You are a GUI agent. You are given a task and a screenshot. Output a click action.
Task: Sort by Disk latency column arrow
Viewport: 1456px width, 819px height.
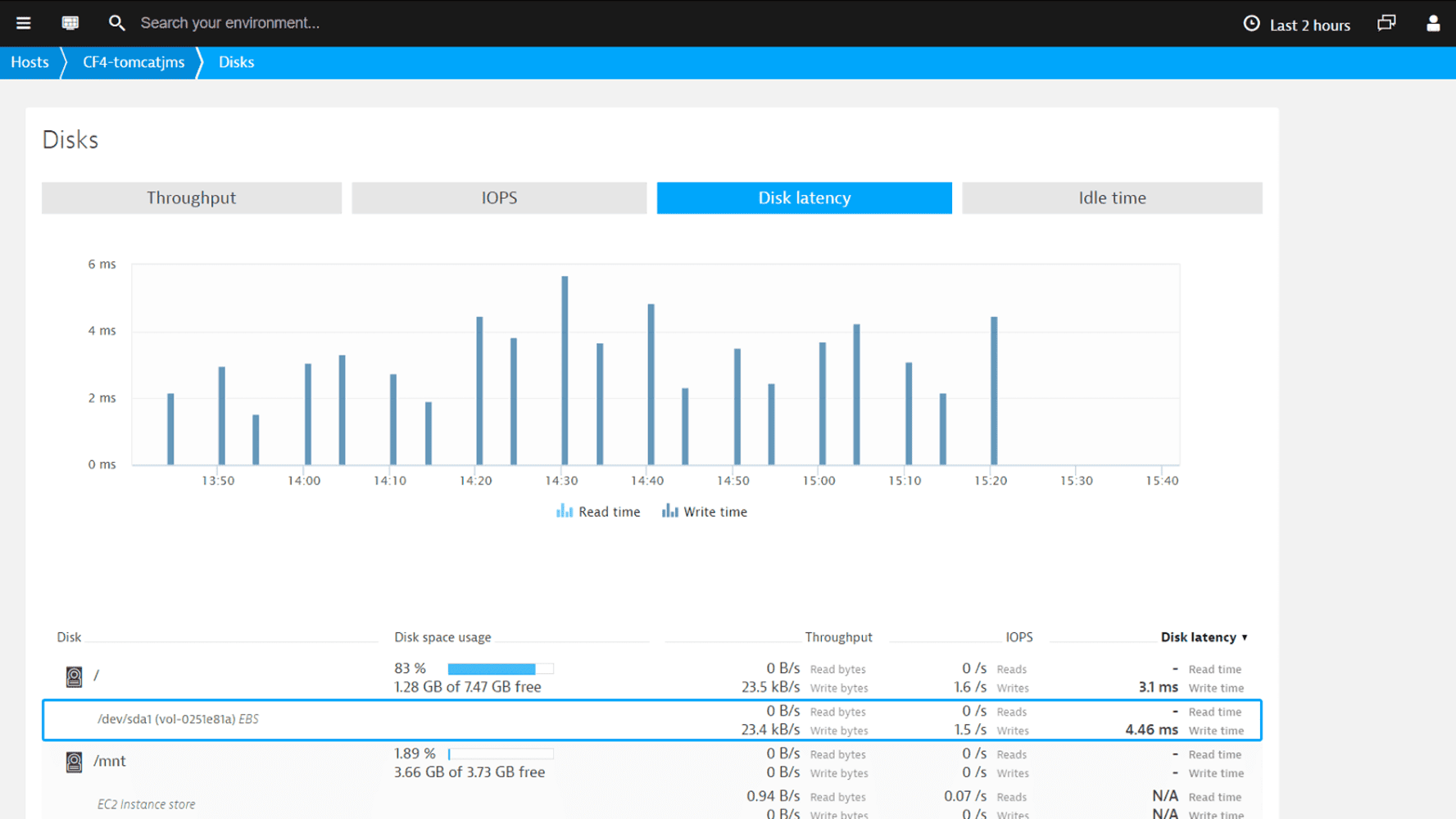click(1245, 637)
